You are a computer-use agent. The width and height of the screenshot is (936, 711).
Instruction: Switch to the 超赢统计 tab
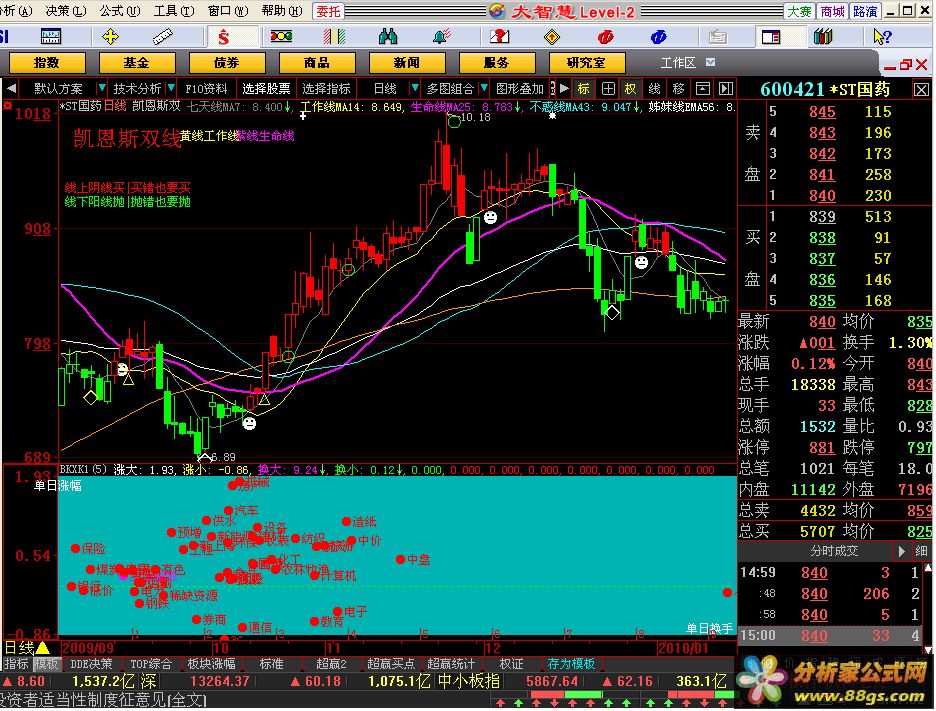point(451,664)
